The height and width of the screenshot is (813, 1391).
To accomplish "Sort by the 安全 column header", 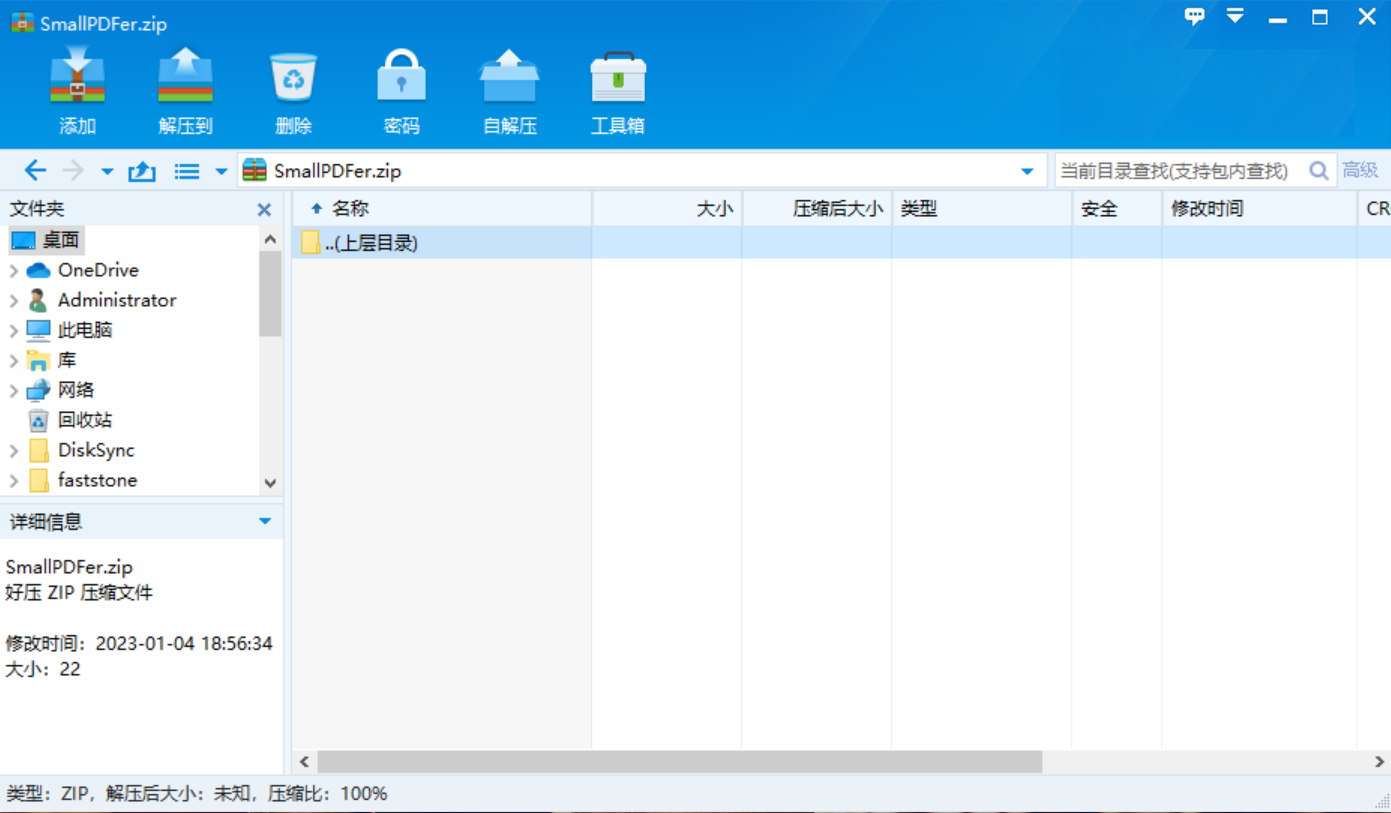I will [1117, 209].
